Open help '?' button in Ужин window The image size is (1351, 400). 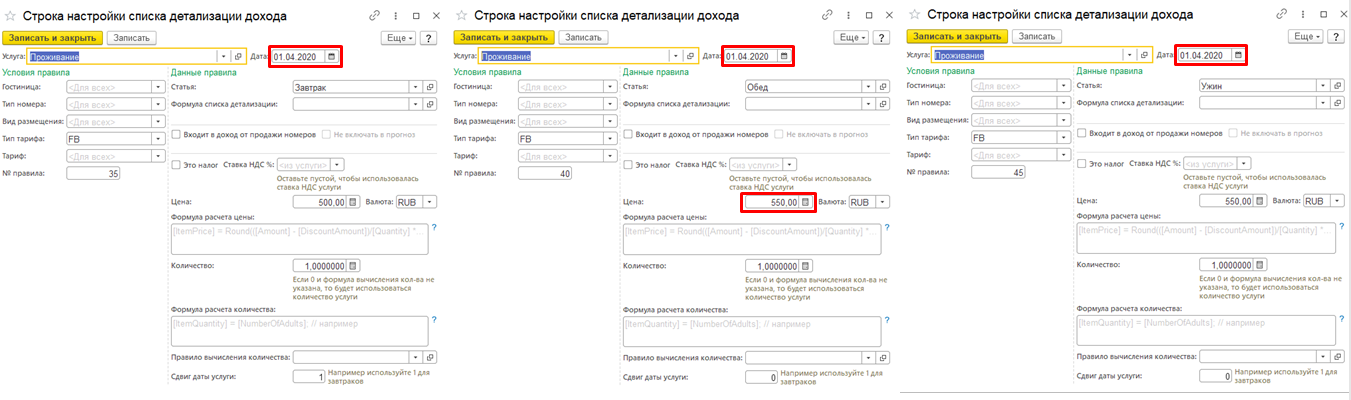[x=1336, y=36]
